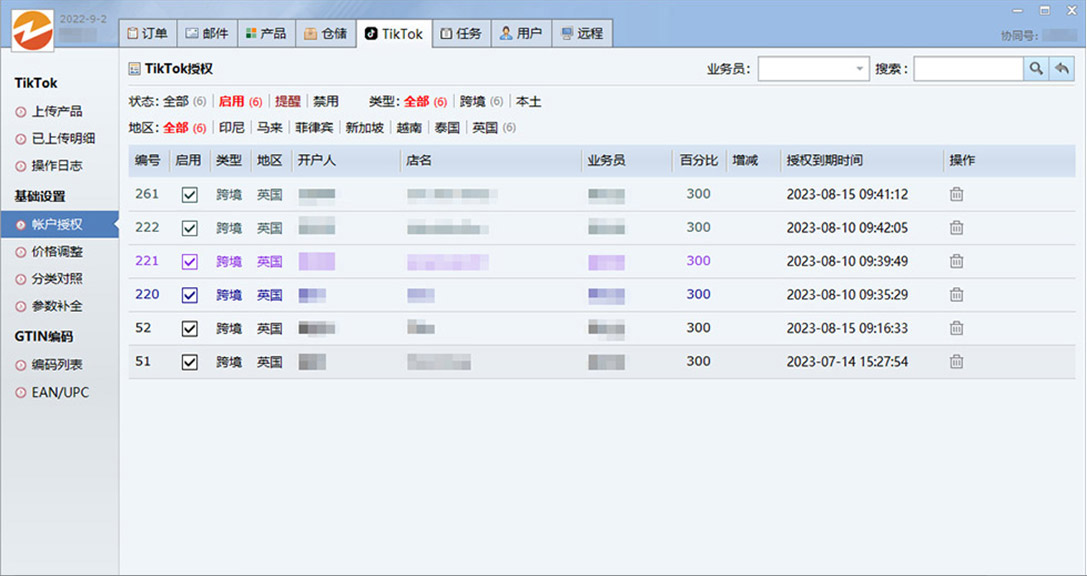Open EAN/UPC in the sidebar
1087x576 pixels.
pyautogui.click(x=60, y=392)
